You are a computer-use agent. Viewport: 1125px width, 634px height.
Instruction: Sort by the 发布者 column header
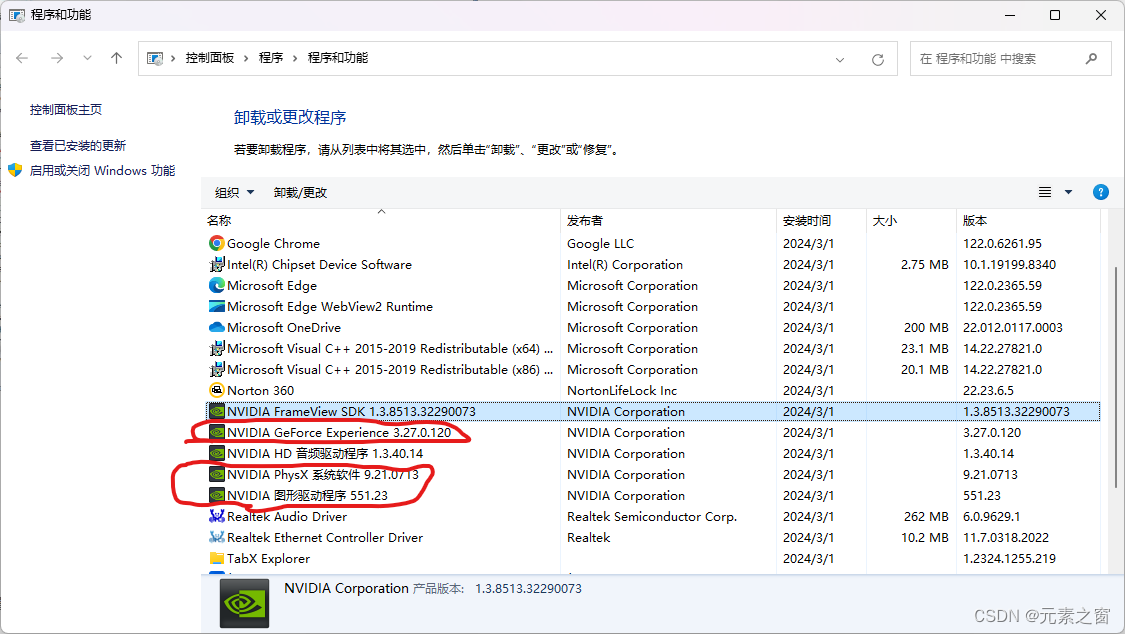(668, 220)
